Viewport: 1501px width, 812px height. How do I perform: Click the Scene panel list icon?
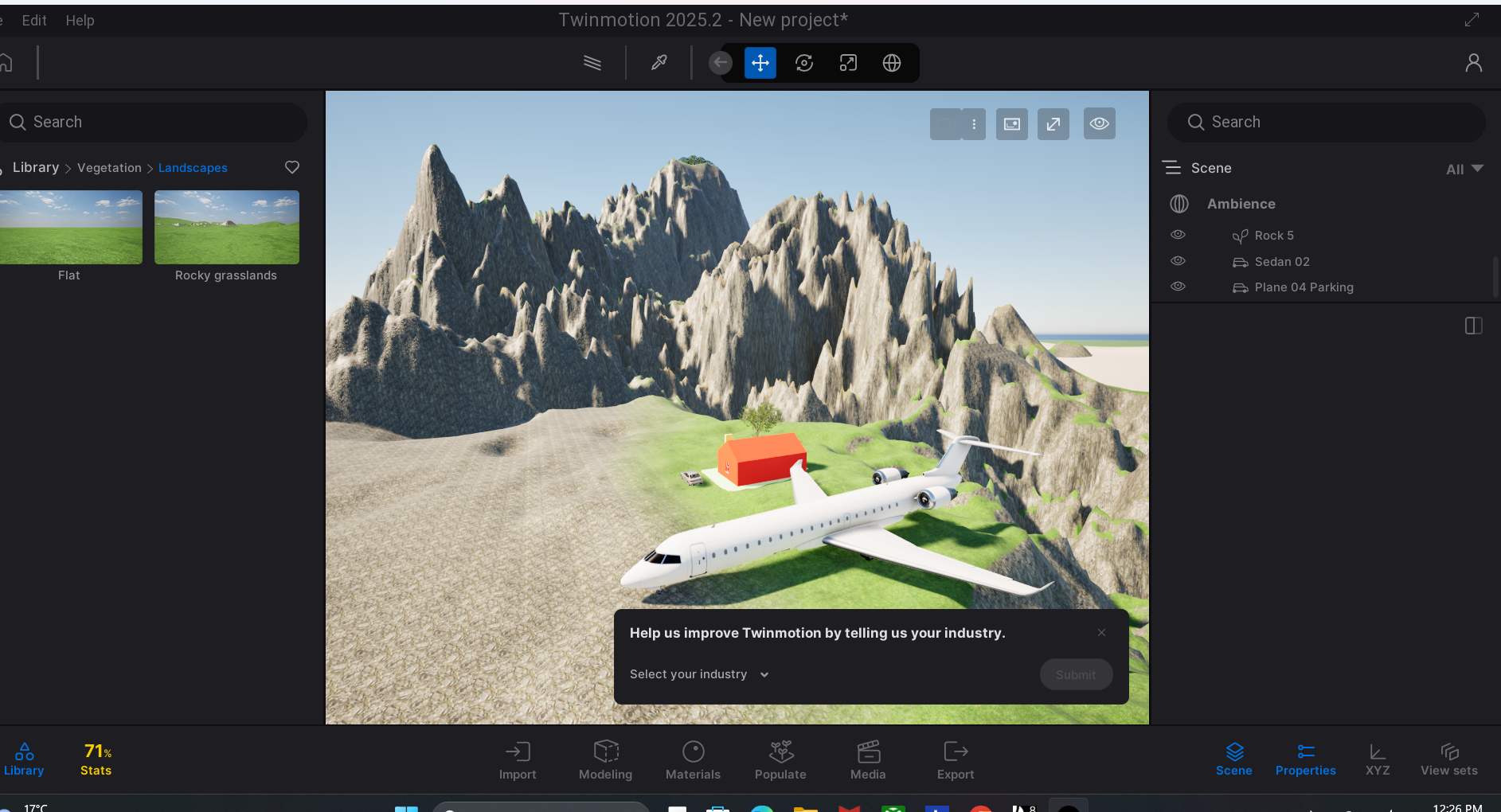[1171, 167]
